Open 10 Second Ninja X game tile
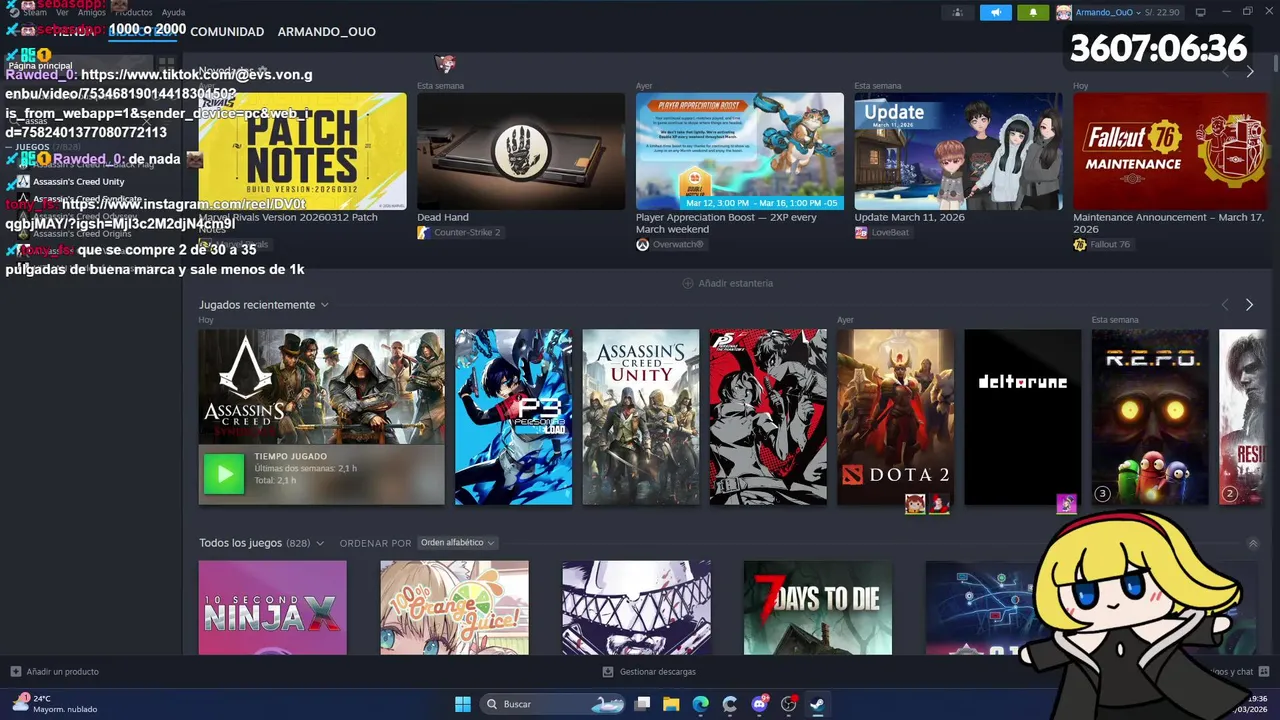 [272, 608]
